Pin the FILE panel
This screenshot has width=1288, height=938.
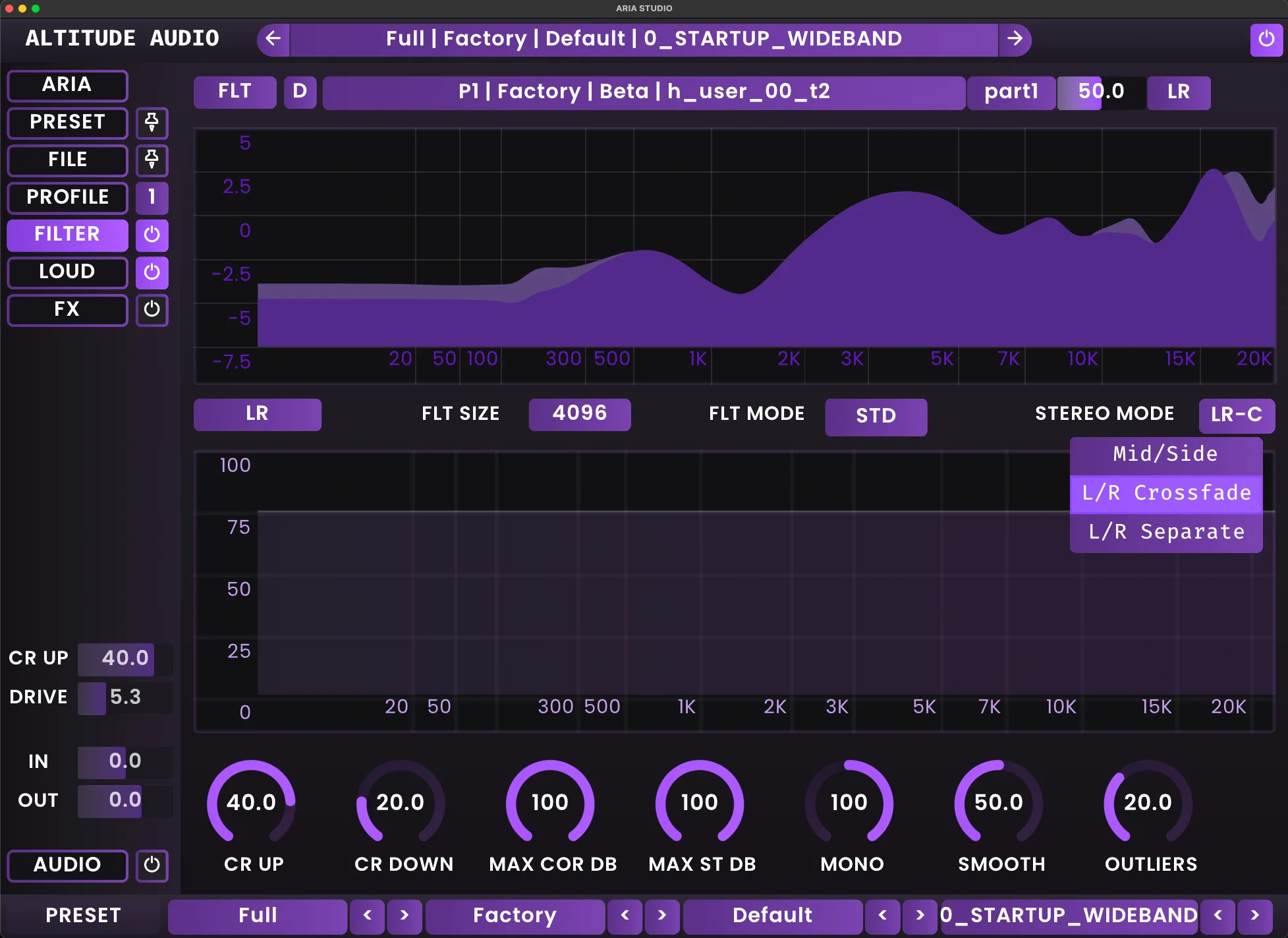pyautogui.click(x=152, y=160)
